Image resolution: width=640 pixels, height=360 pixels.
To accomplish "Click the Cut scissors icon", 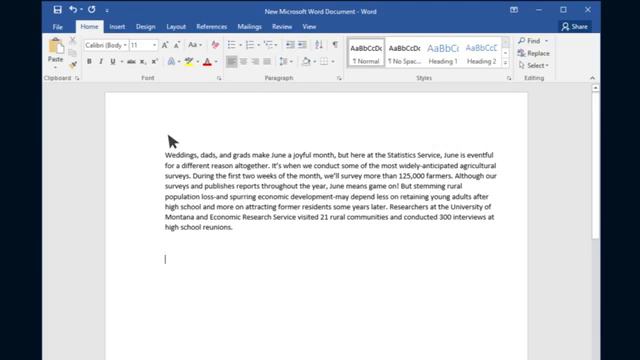I will point(73,40).
